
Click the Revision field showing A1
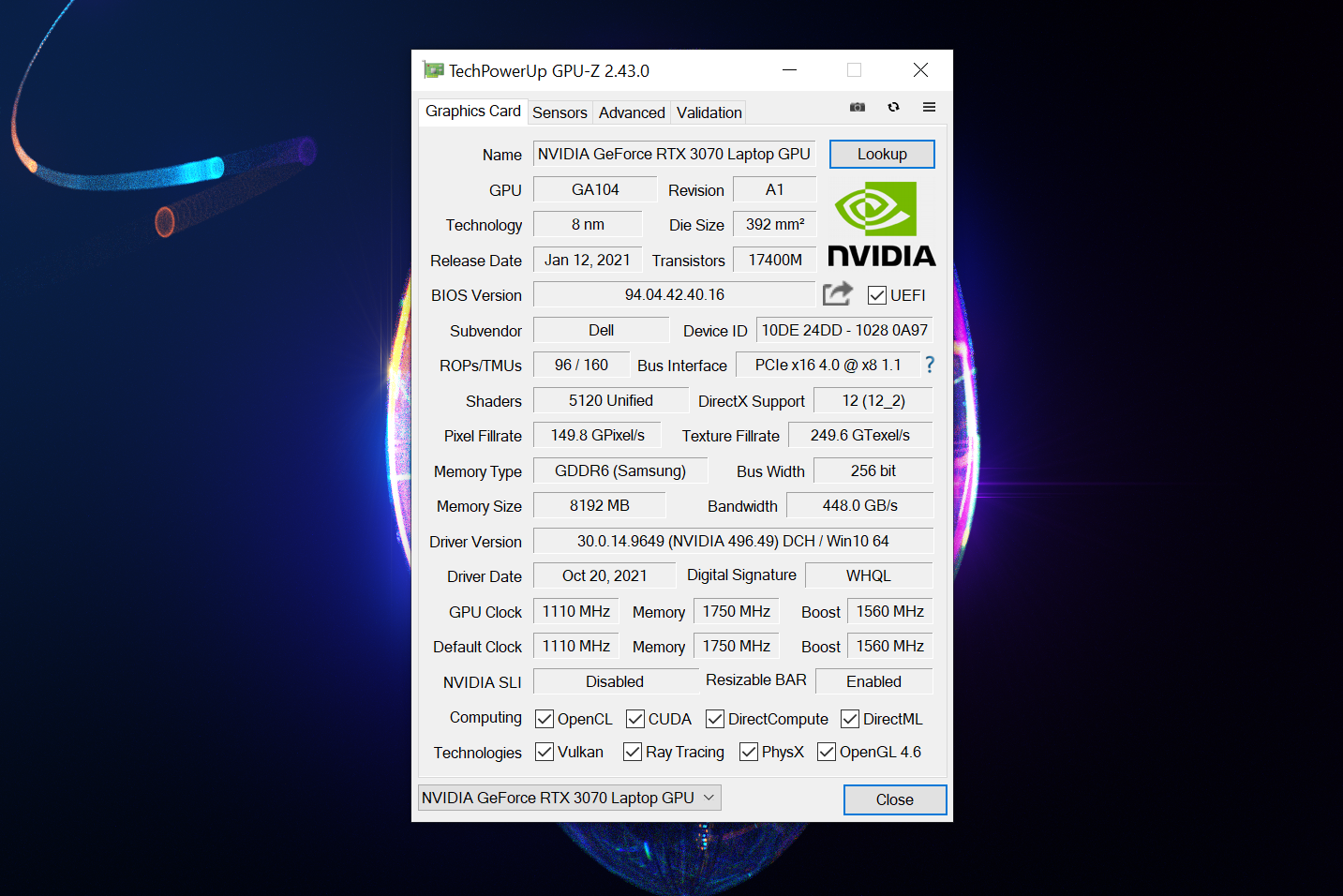tap(774, 189)
